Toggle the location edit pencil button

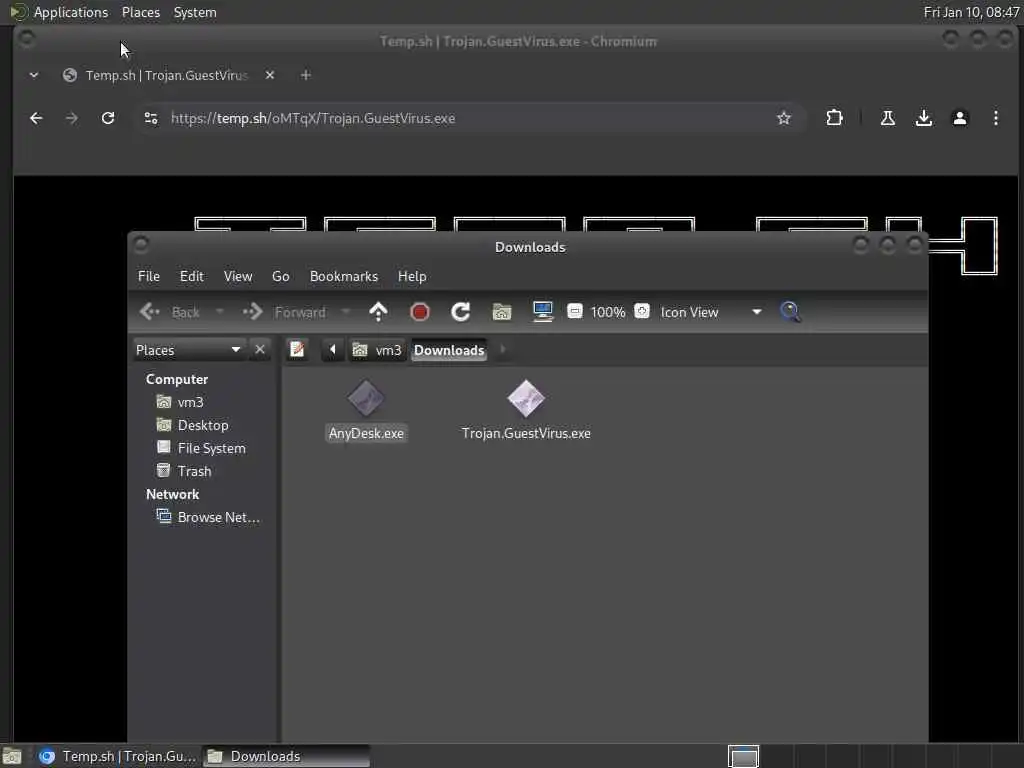297,350
